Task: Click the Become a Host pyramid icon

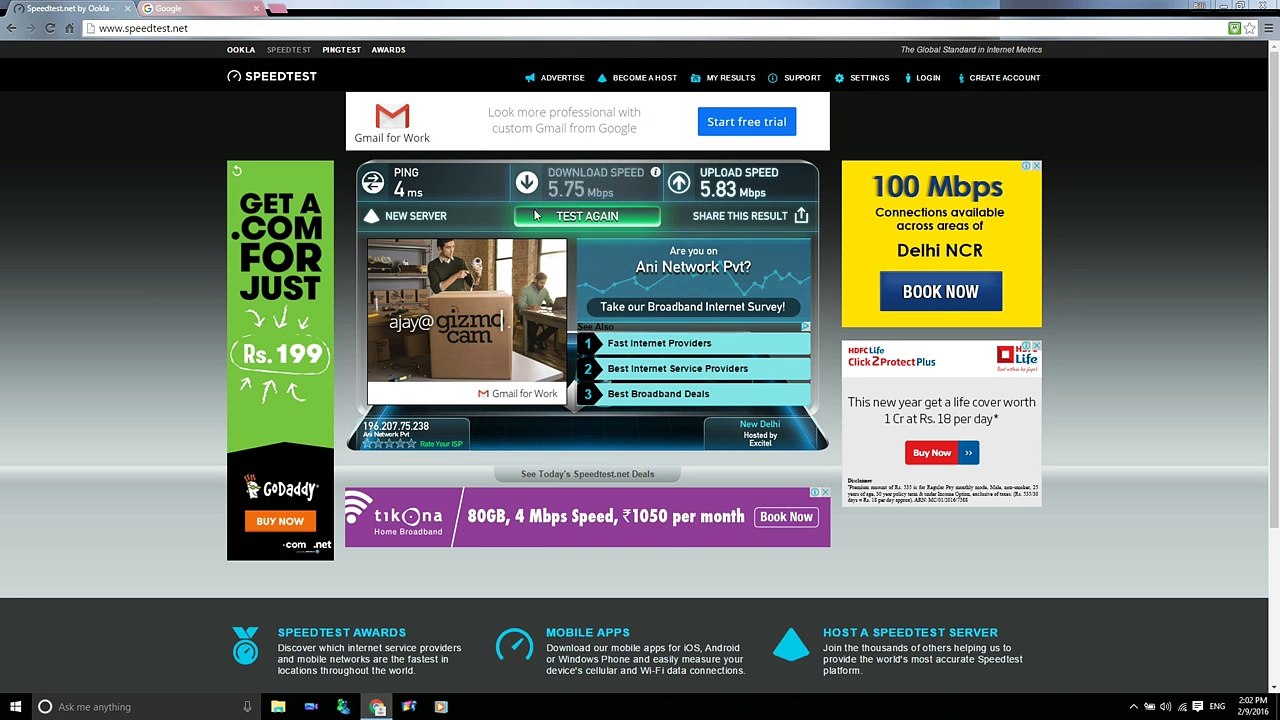Action: coord(602,78)
